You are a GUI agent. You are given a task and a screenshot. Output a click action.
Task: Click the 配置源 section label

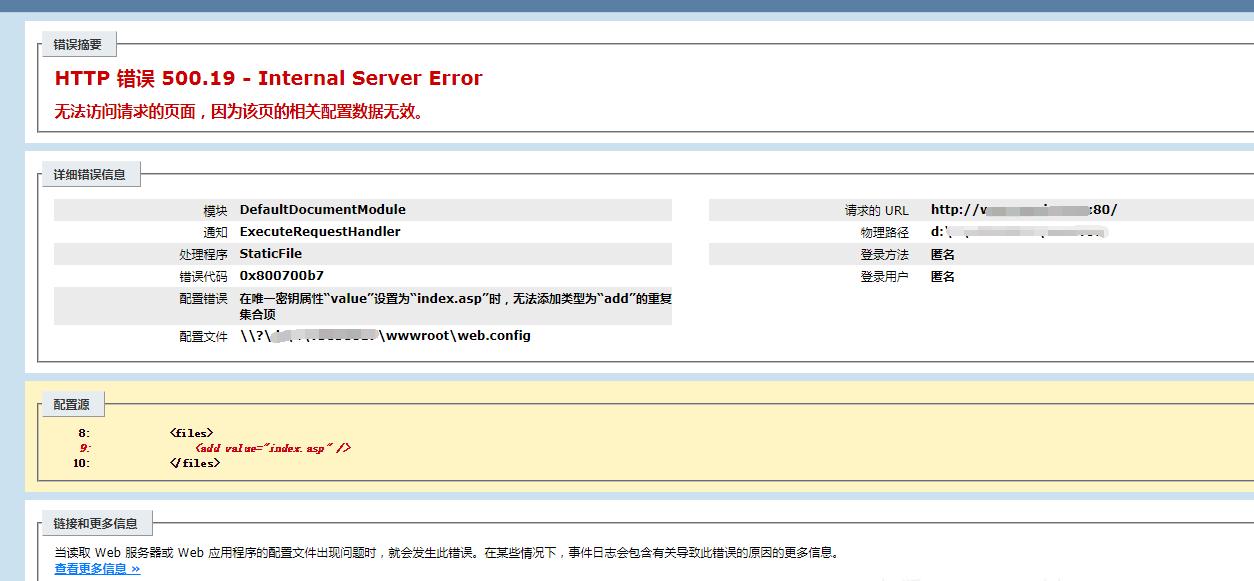pyautogui.click(x=71, y=404)
